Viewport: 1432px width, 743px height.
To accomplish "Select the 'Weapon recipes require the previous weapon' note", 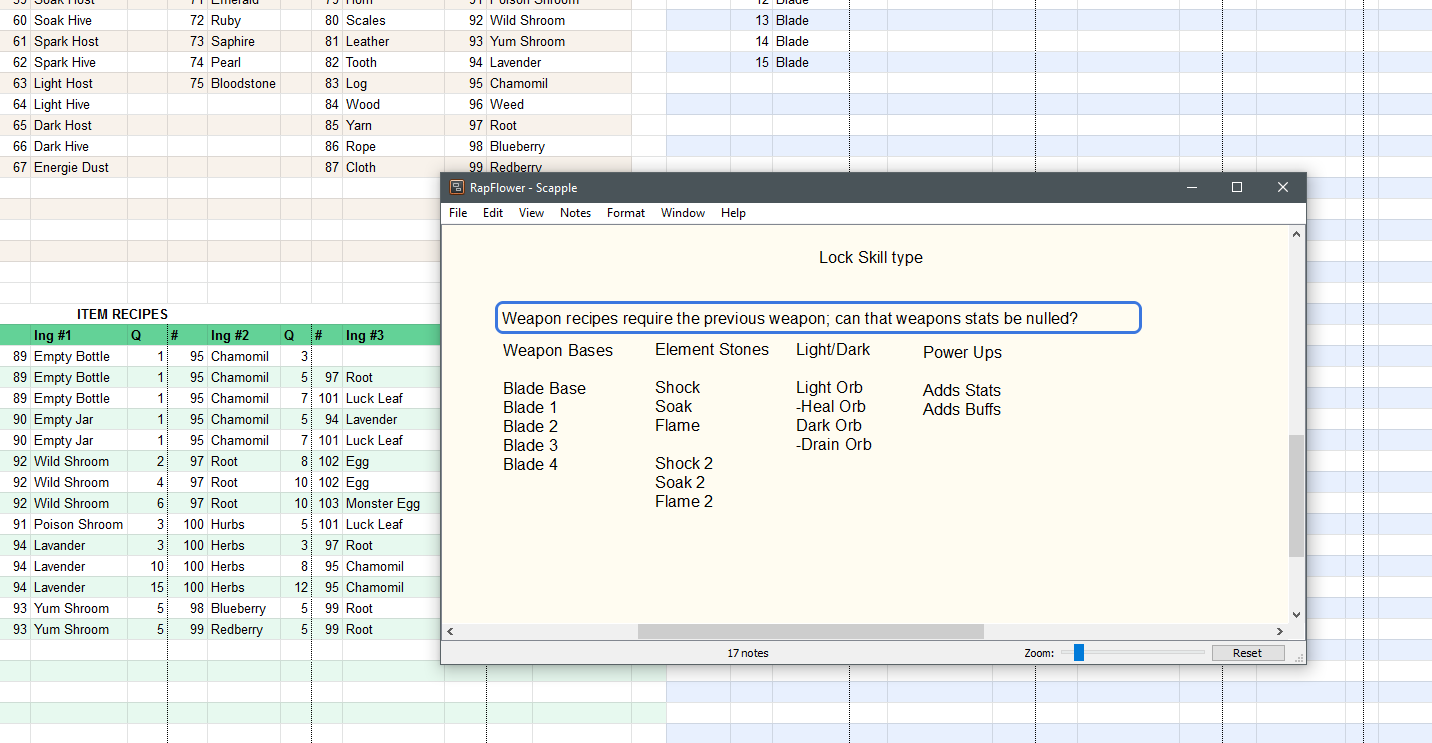I will coord(818,318).
